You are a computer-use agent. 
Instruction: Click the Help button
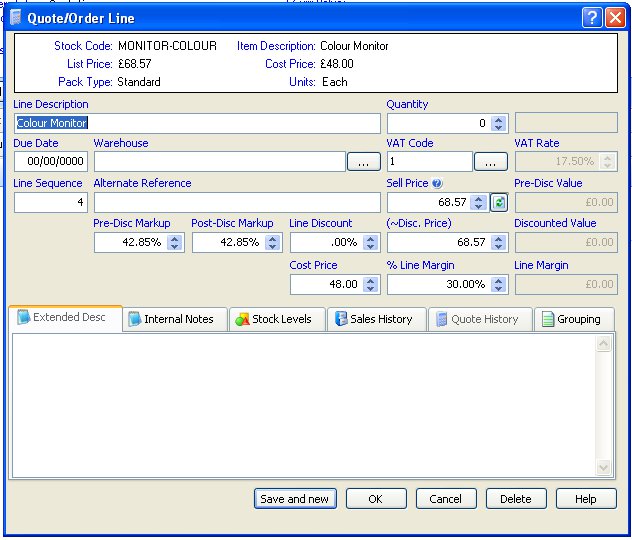click(x=586, y=499)
